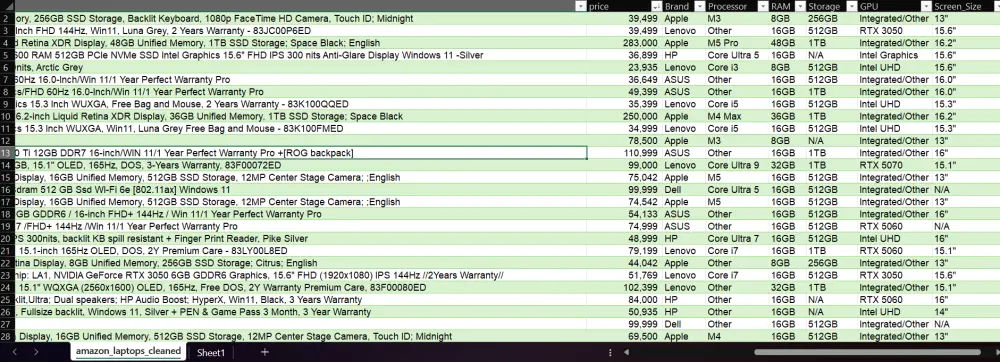This screenshot has height=362, width=1000.
Task: Click the Intel Graphics GPU cell
Action: coord(895,55)
